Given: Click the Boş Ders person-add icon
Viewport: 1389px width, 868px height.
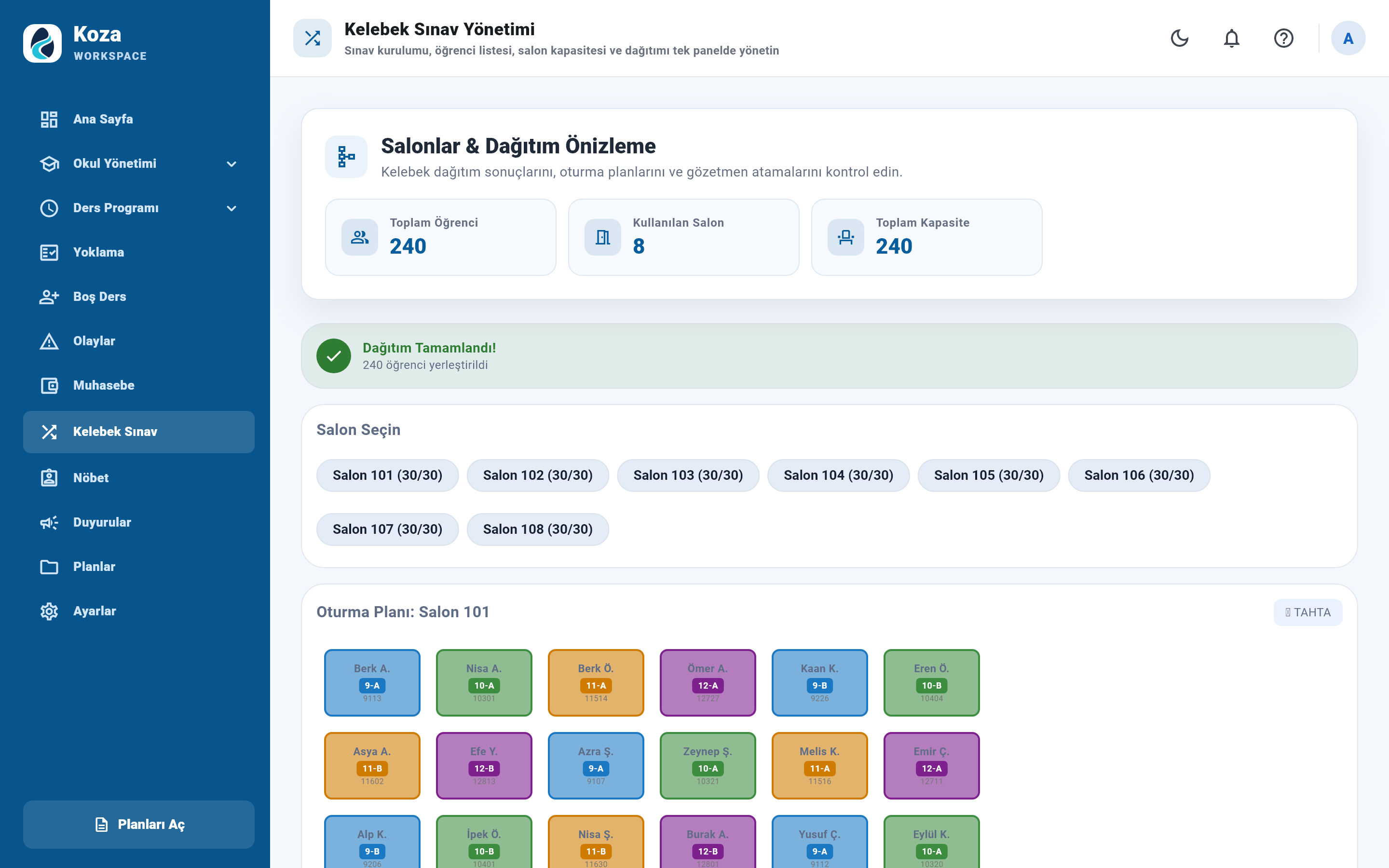Looking at the screenshot, I should coord(49,297).
